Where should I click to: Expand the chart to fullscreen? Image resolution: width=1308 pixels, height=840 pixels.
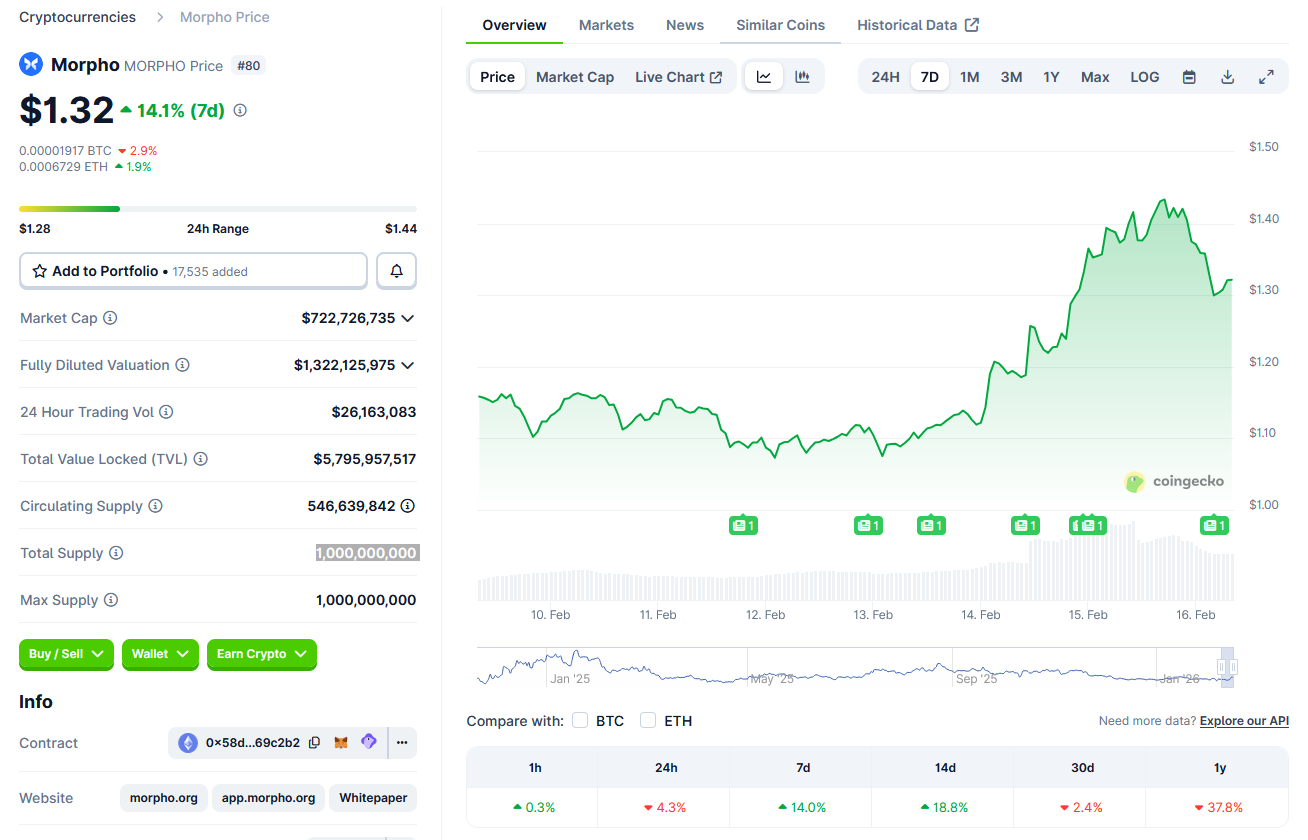click(1266, 76)
